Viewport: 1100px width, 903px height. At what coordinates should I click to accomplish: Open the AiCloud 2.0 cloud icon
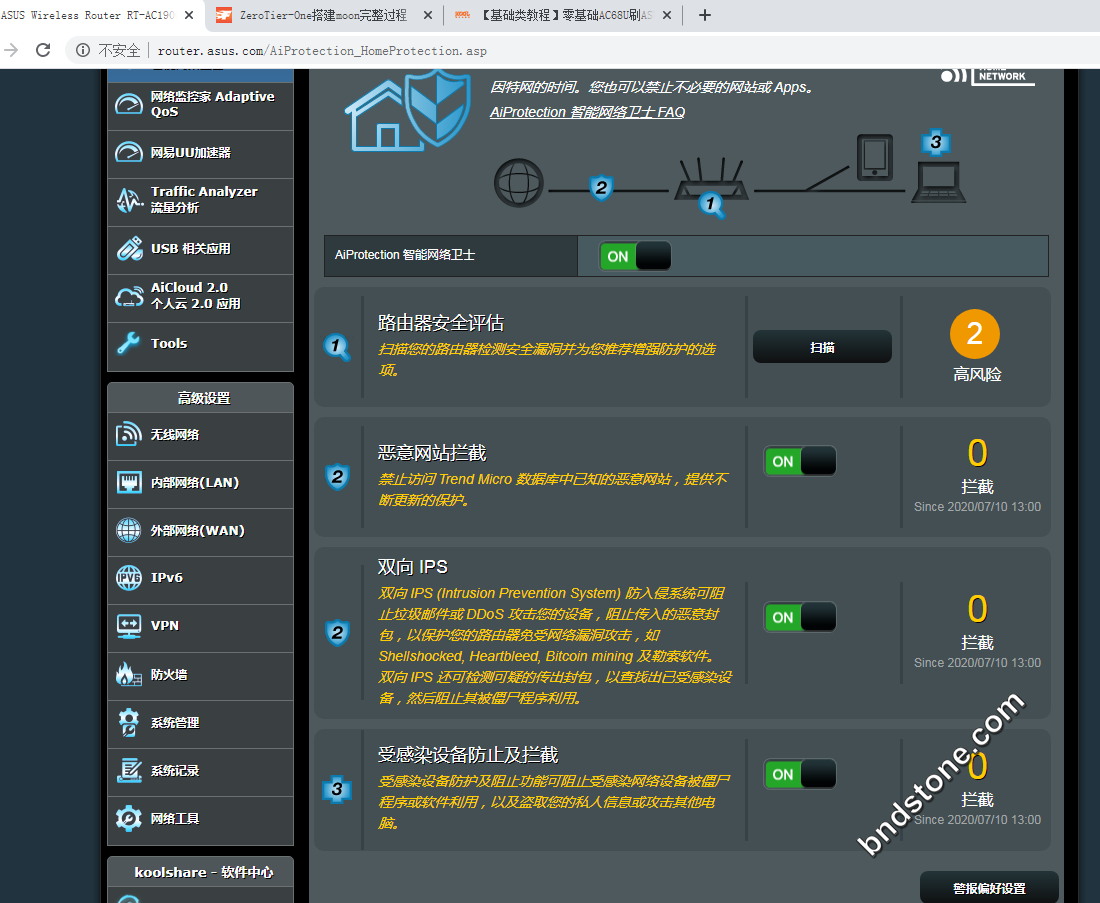(x=129, y=296)
